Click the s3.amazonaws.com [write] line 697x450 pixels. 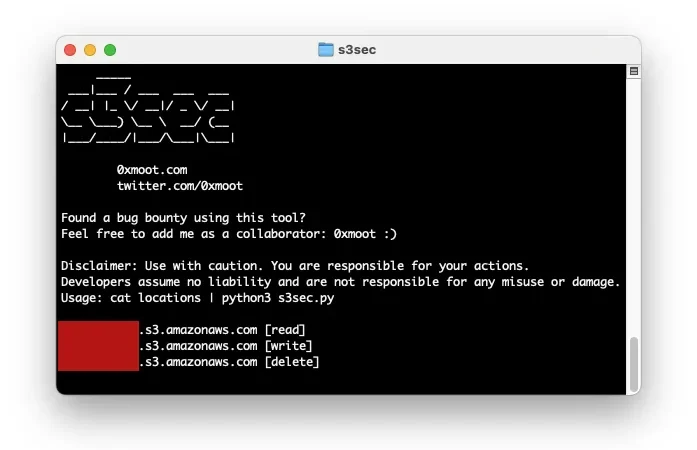226,346
